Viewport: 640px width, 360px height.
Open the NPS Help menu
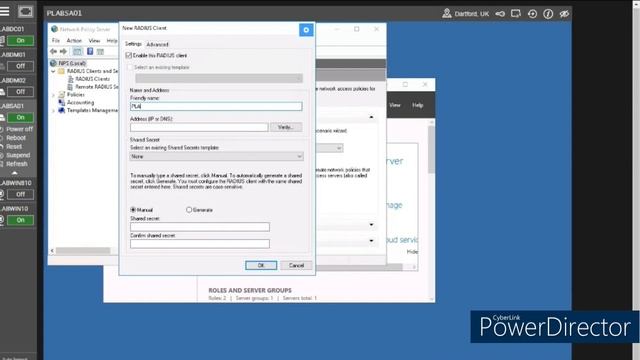pos(112,41)
